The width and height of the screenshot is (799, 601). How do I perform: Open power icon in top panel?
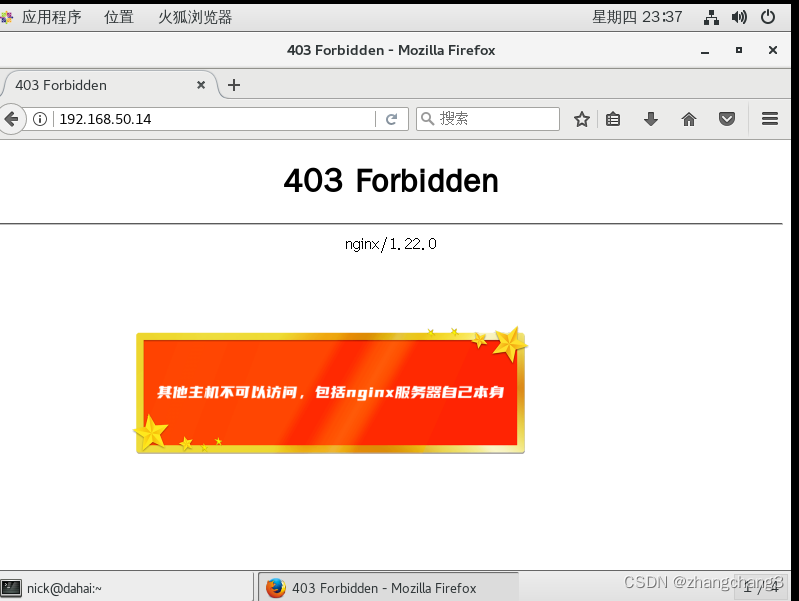tap(768, 17)
